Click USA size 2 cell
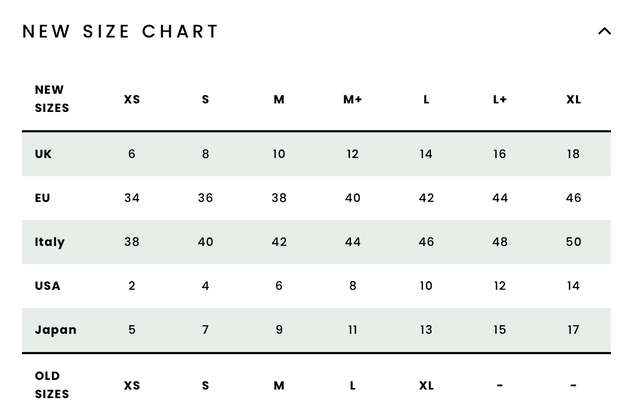 click(x=132, y=286)
